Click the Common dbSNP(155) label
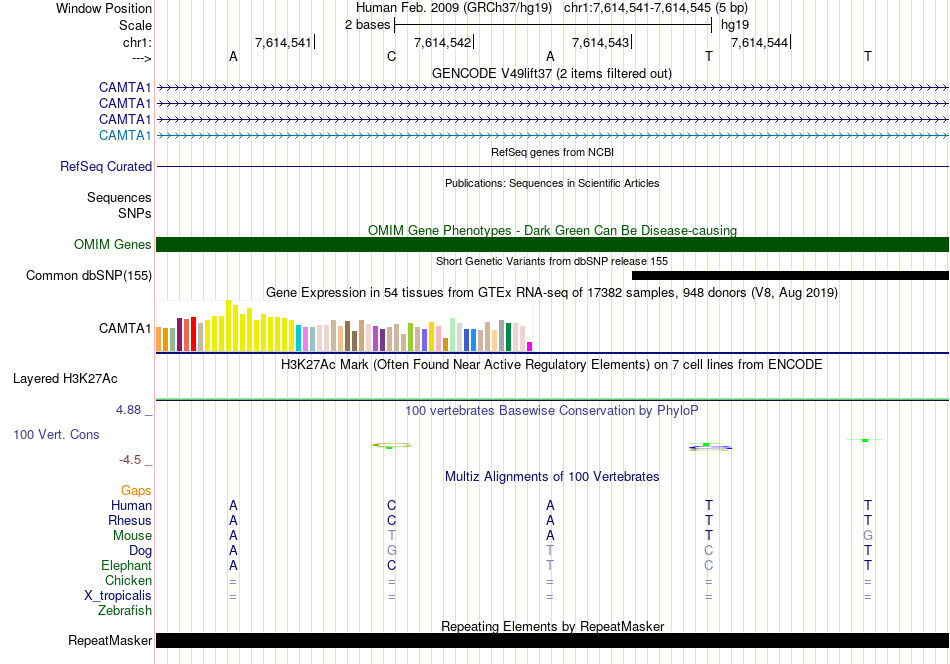Screen dimensions: 950x664 pyautogui.click(x=88, y=276)
